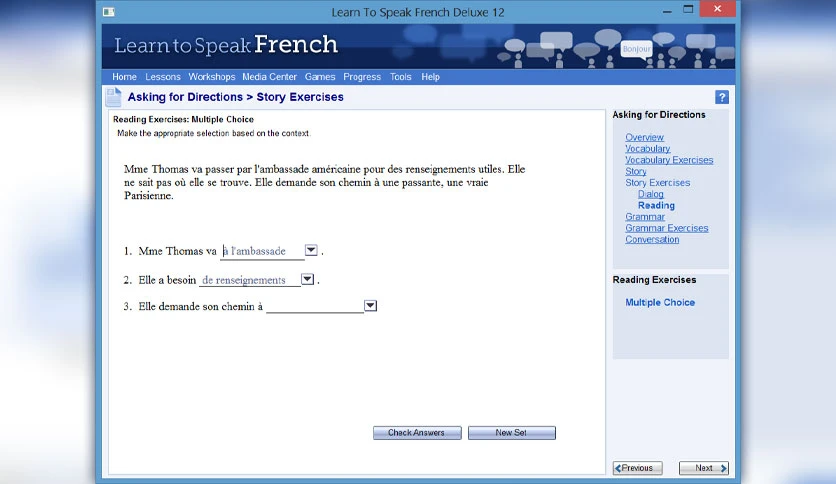Open the Games menu
Viewport: 836px width, 484px height.
tap(320, 77)
